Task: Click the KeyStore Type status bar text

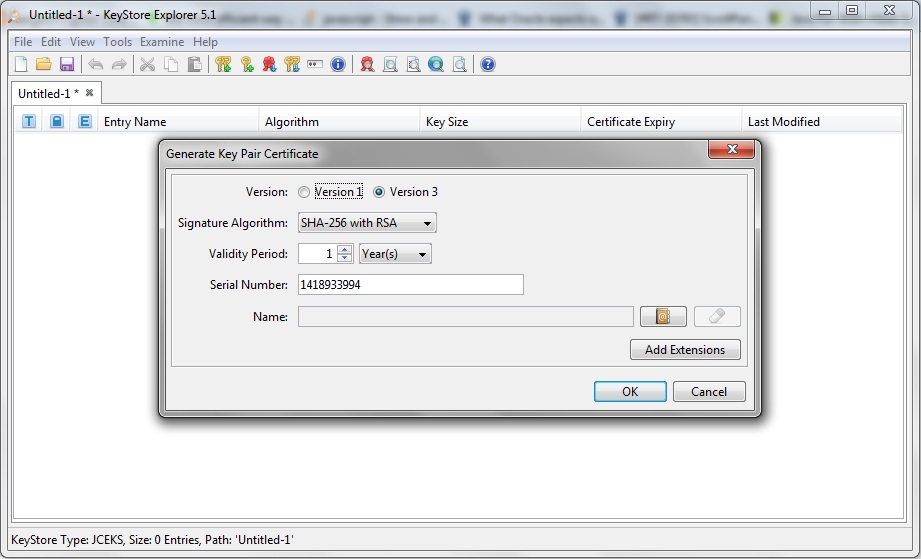Action: tap(152, 540)
